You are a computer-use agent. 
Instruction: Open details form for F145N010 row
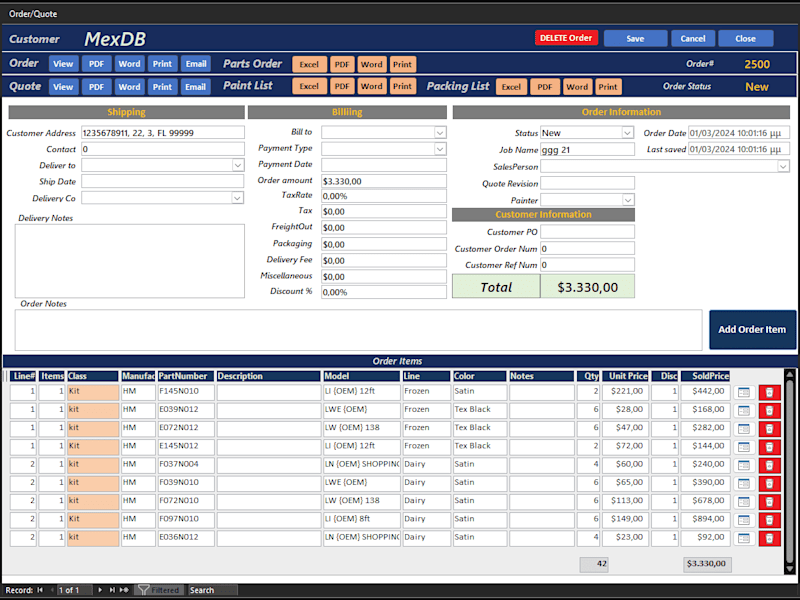(x=744, y=392)
